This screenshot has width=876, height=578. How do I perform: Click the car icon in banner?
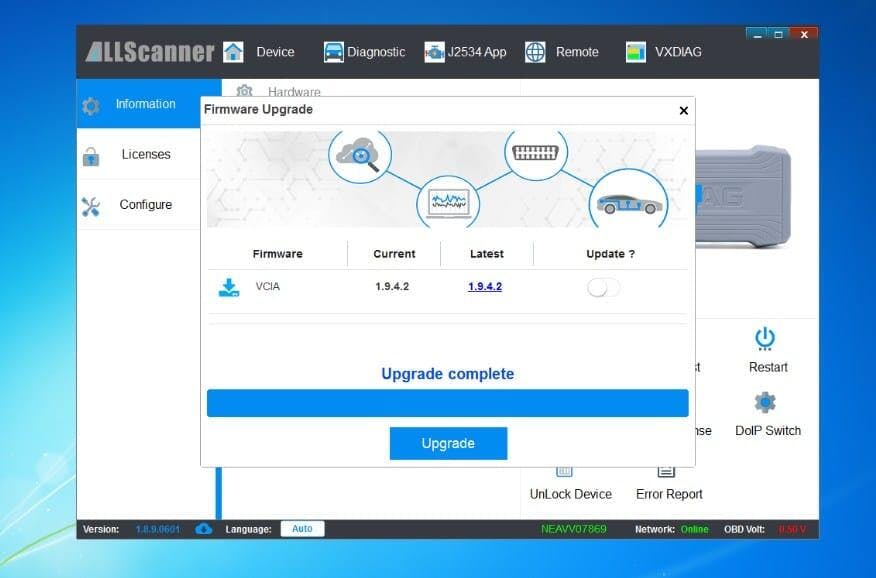coord(629,201)
